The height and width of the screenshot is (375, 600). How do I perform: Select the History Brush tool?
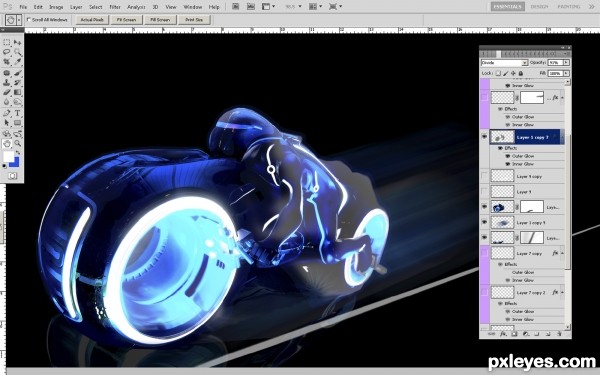point(18,82)
